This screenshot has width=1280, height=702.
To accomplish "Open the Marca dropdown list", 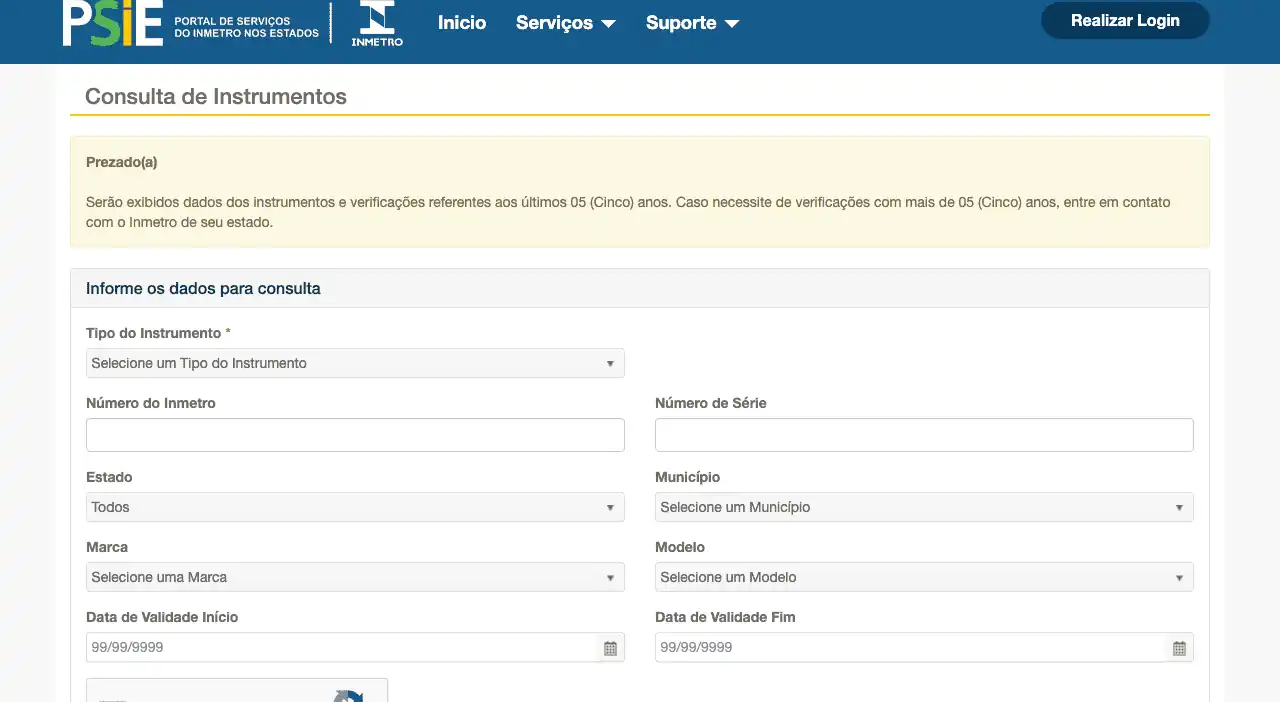I will [x=355, y=577].
